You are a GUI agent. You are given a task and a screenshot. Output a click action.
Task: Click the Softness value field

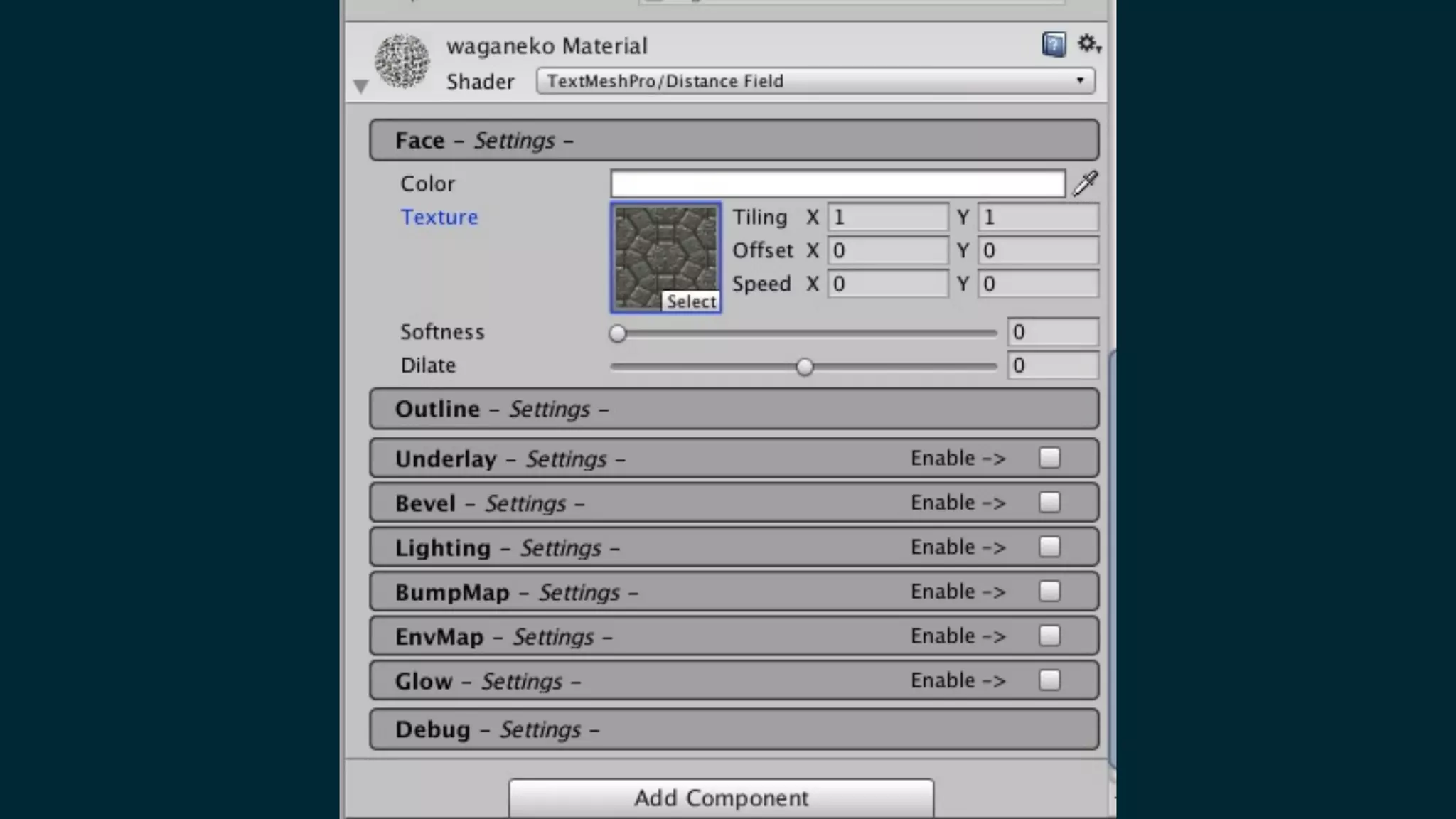pyautogui.click(x=1052, y=332)
